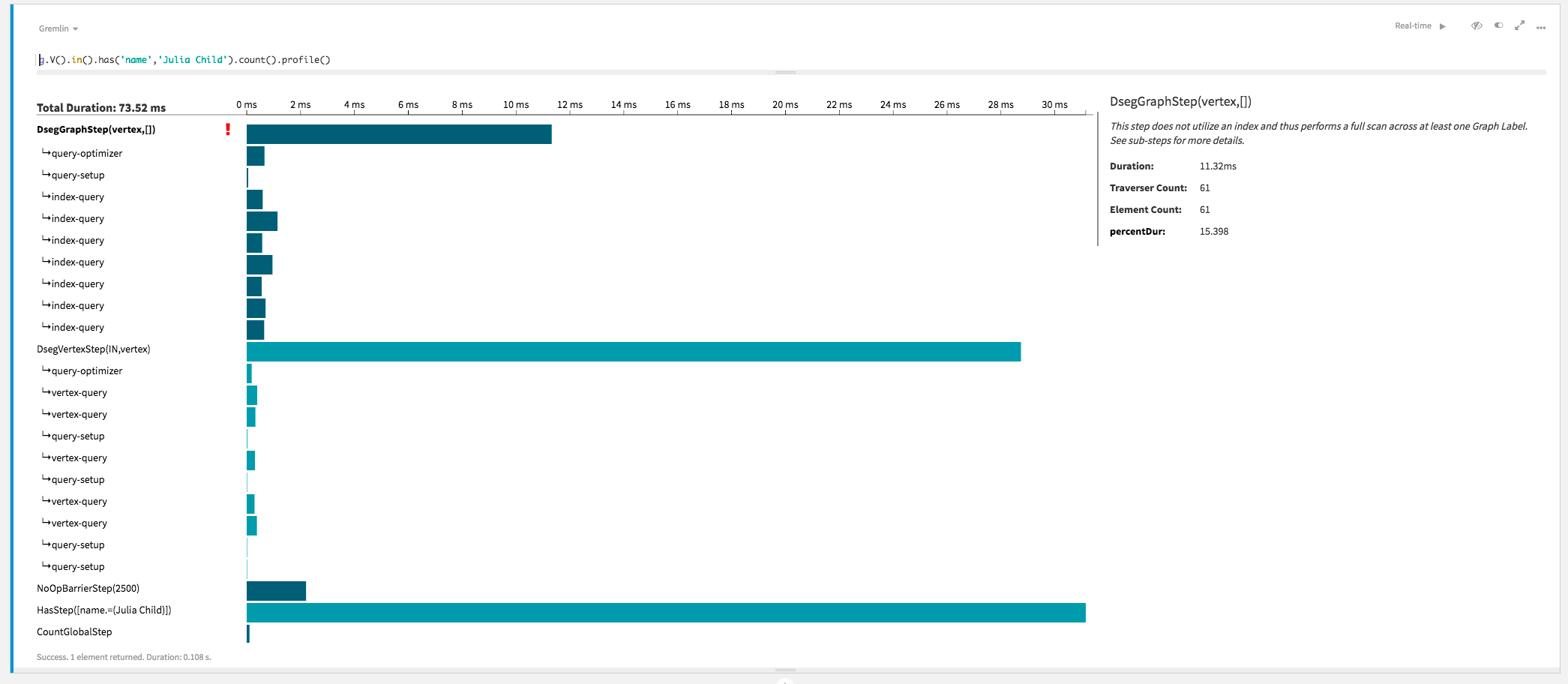This screenshot has height=684, width=1568.
Task: Open the ellipsis more-options menu
Action: pyautogui.click(x=1541, y=27)
